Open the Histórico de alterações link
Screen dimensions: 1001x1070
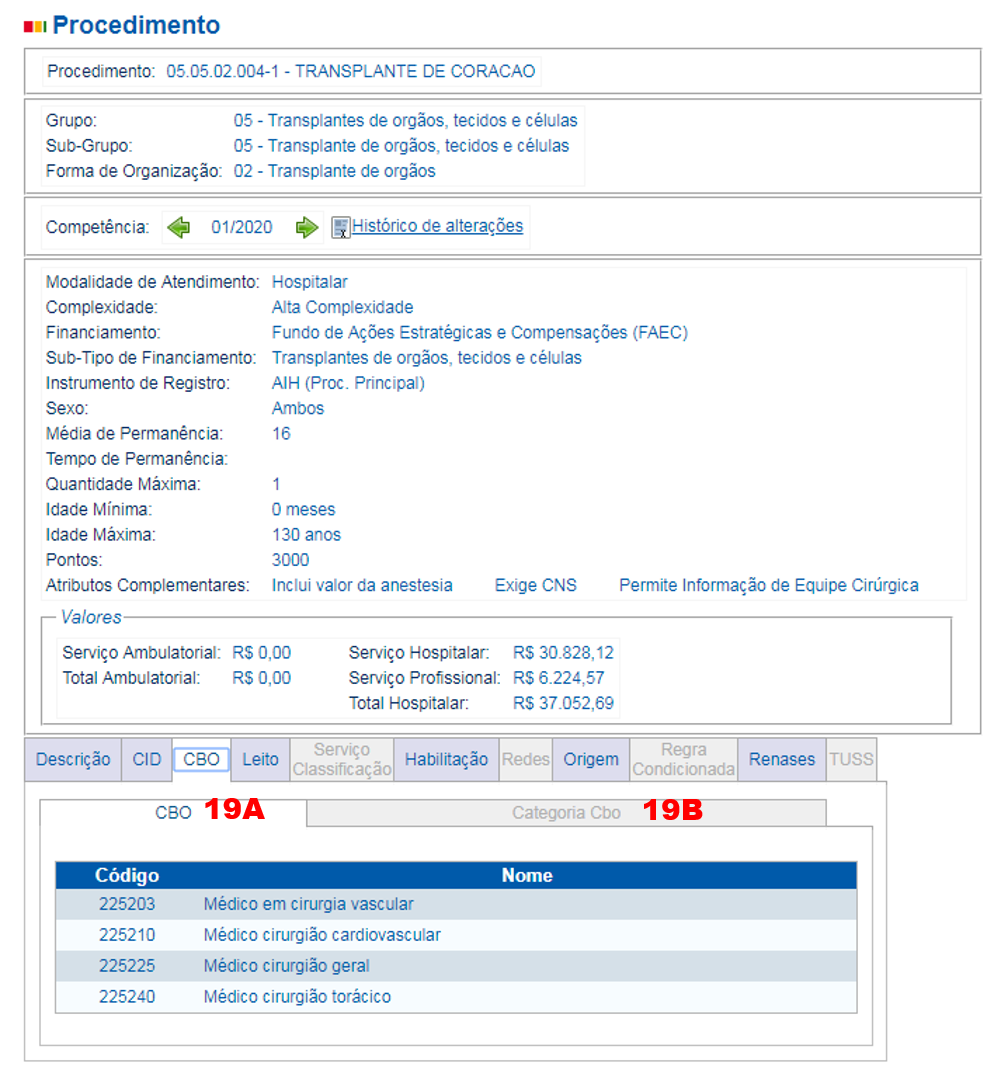tap(437, 226)
